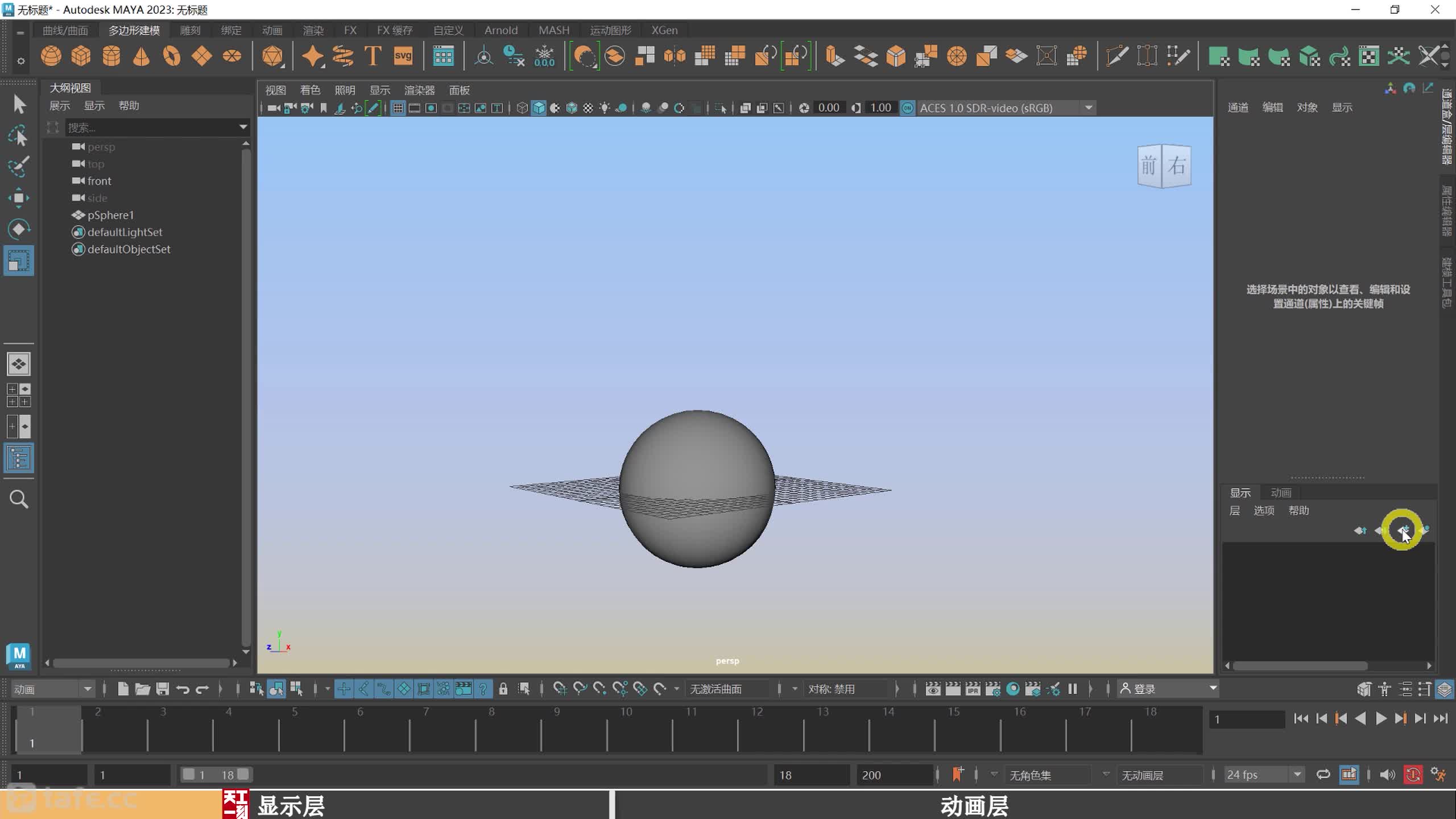
Task: Click the Mirror shelf icon
Action: click(675, 56)
